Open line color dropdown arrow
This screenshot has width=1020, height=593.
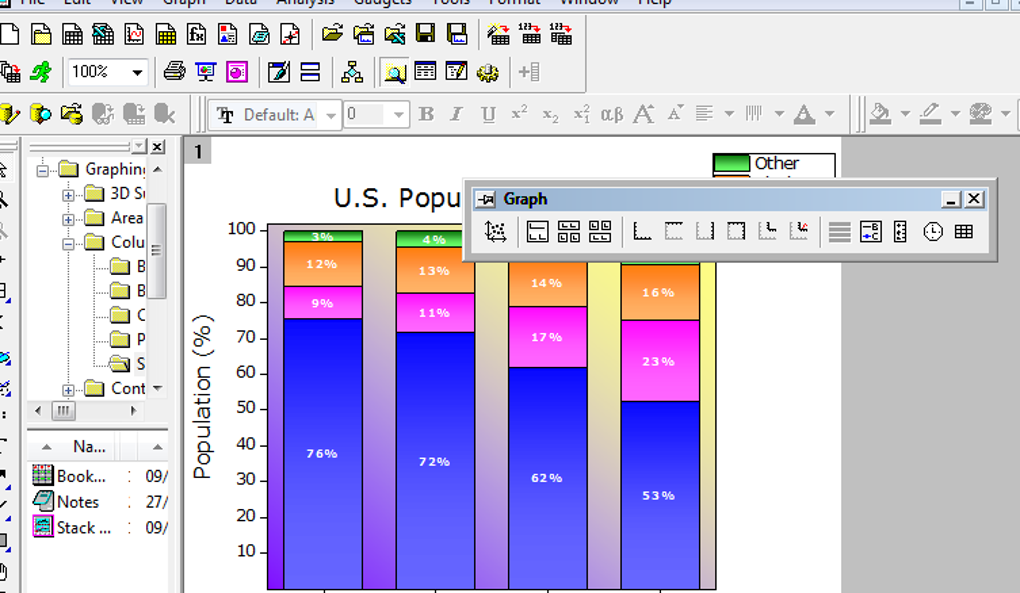point(956,114)
